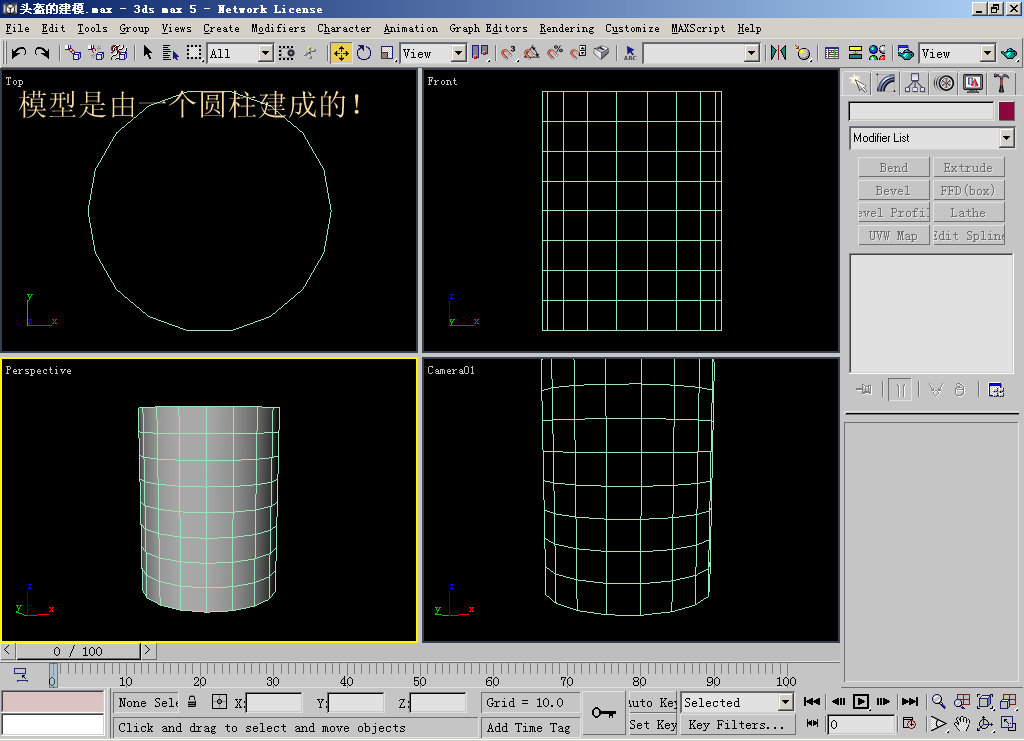Choose the Select Object arrow tool

point(148,53)
